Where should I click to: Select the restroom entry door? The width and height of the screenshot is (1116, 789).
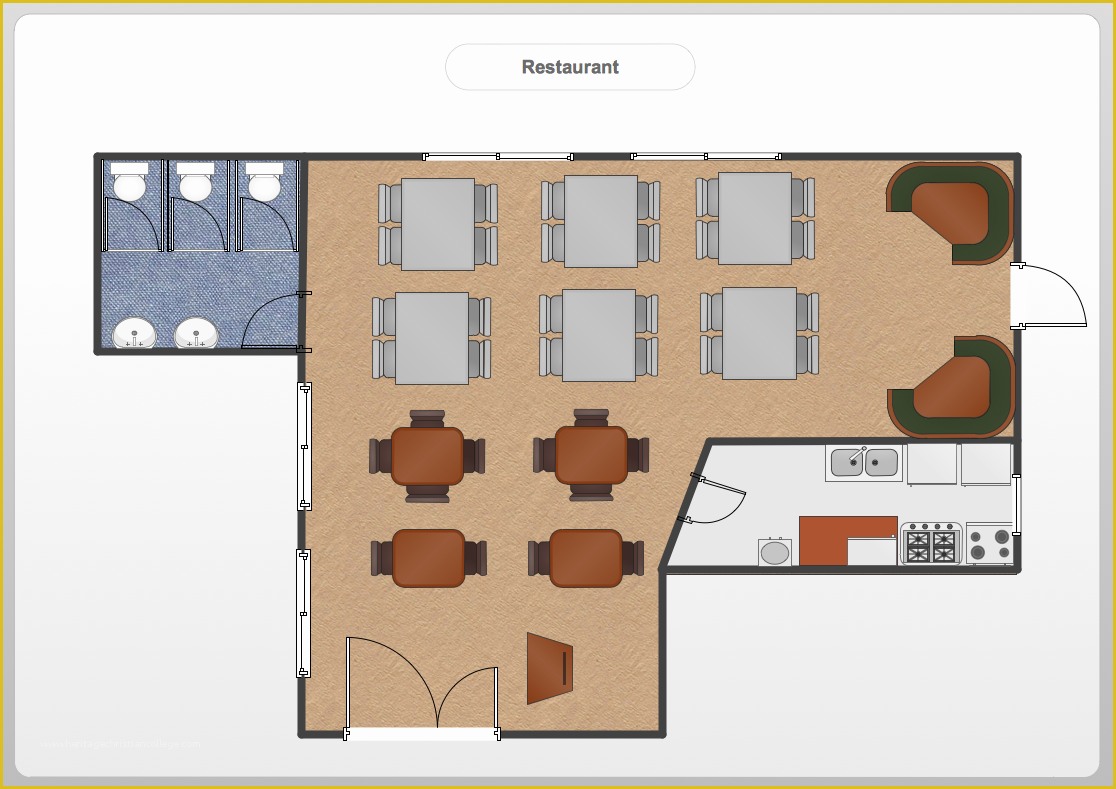tap(275, 322)
